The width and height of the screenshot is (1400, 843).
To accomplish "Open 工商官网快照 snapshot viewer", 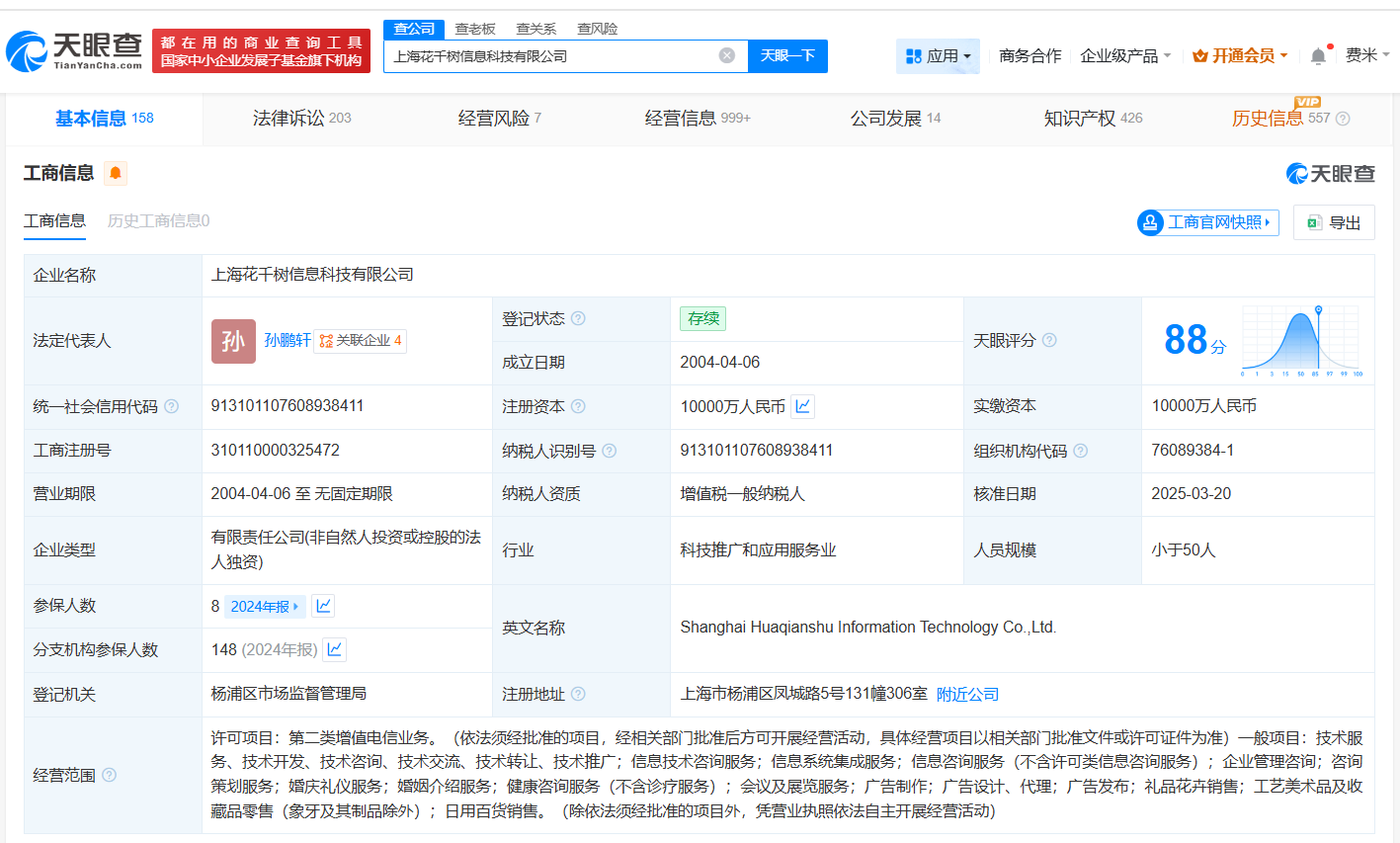I will tap(1205, 222).
